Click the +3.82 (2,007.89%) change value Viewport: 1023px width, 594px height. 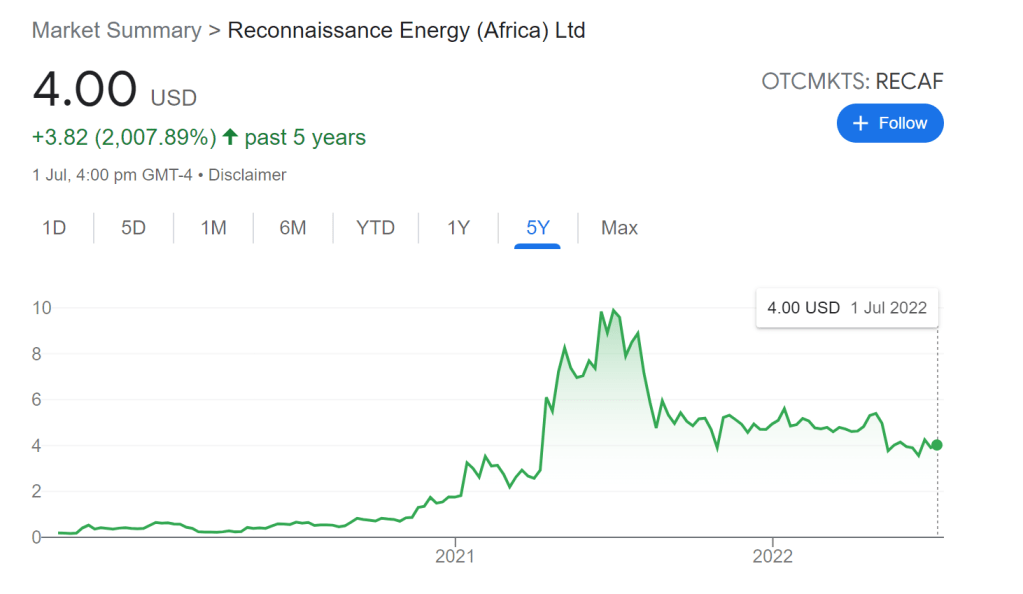tap(125, 137)
